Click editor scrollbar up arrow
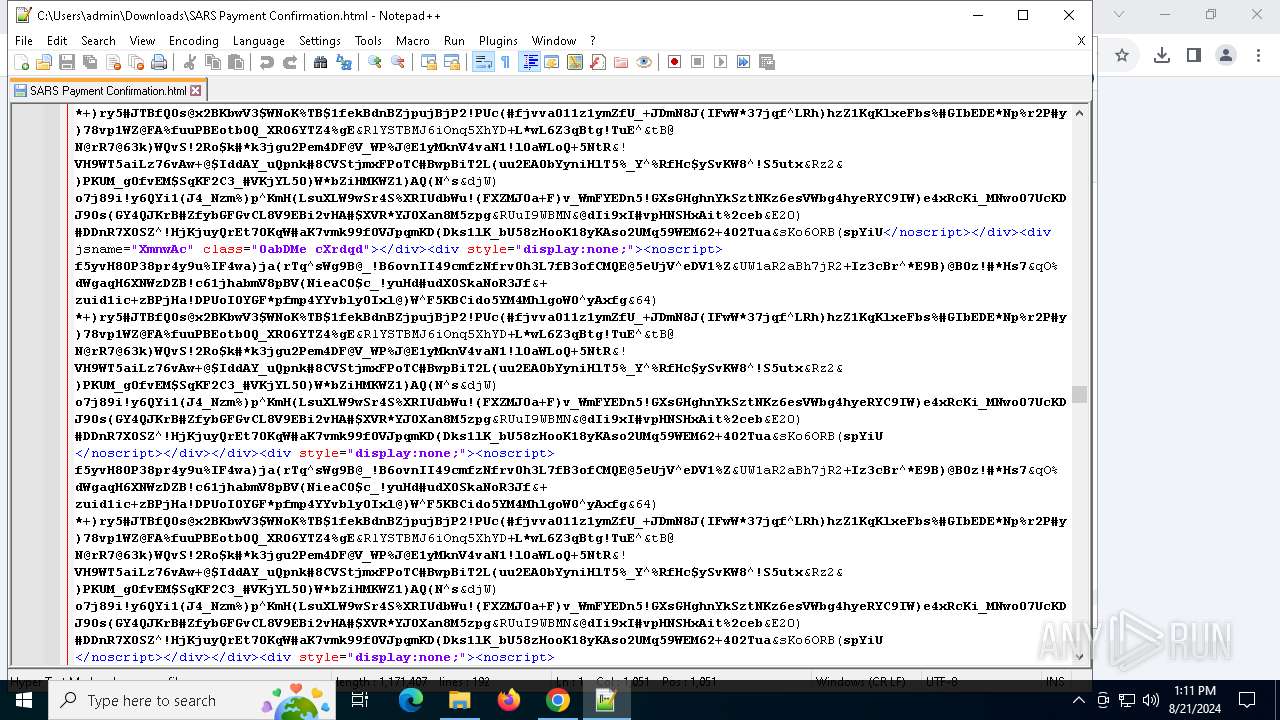This screenshot has height=720, width=1280. pos(1079,113)
